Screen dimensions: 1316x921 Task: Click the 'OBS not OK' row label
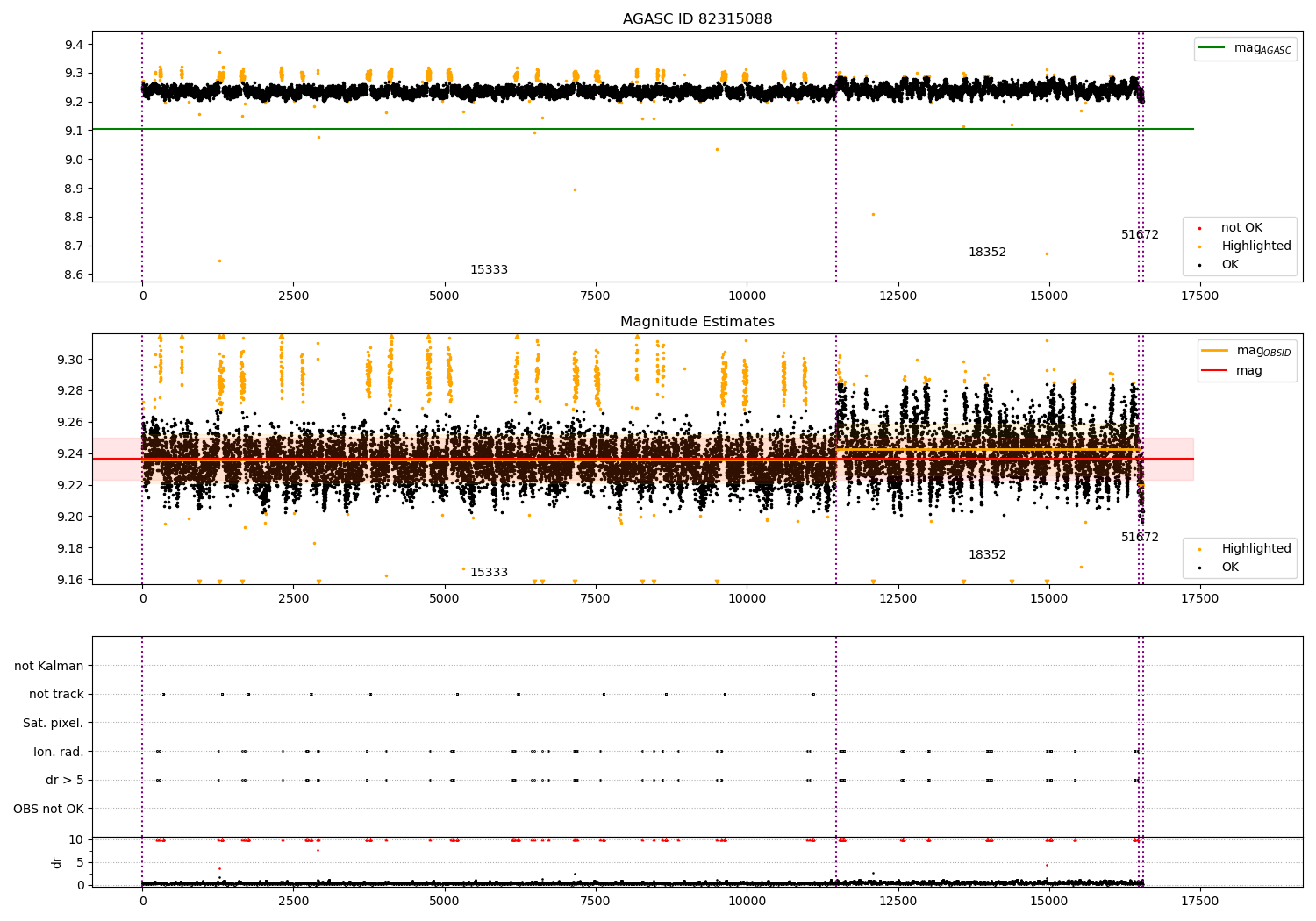point(48,809)
